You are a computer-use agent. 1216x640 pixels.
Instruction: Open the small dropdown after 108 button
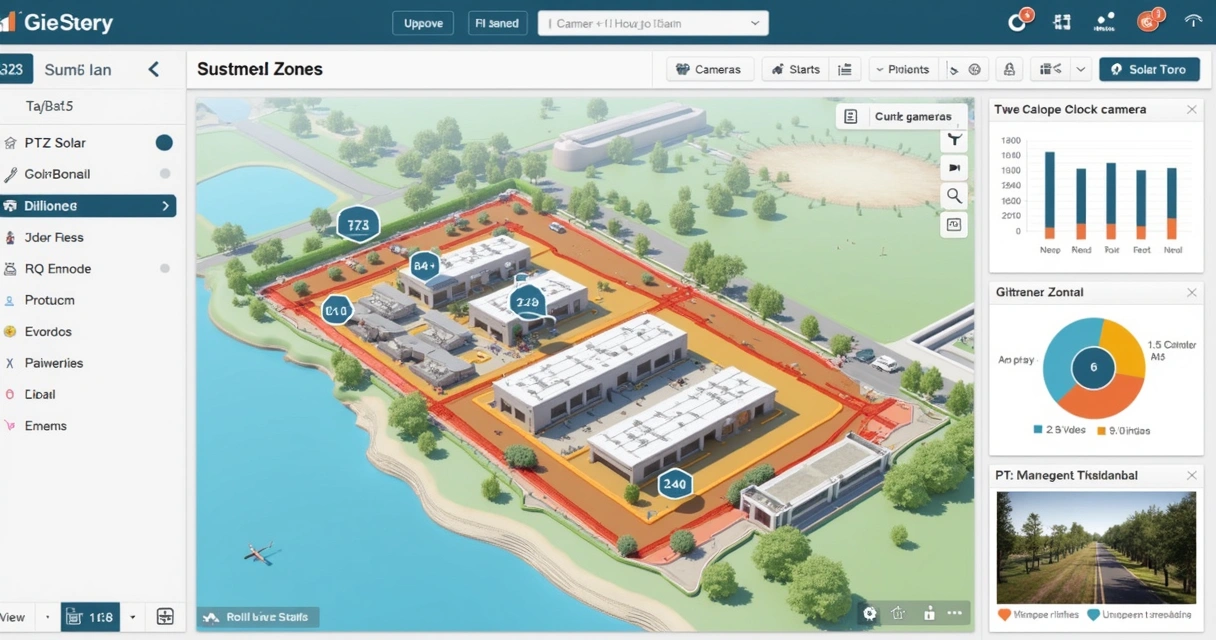(133, 617)
